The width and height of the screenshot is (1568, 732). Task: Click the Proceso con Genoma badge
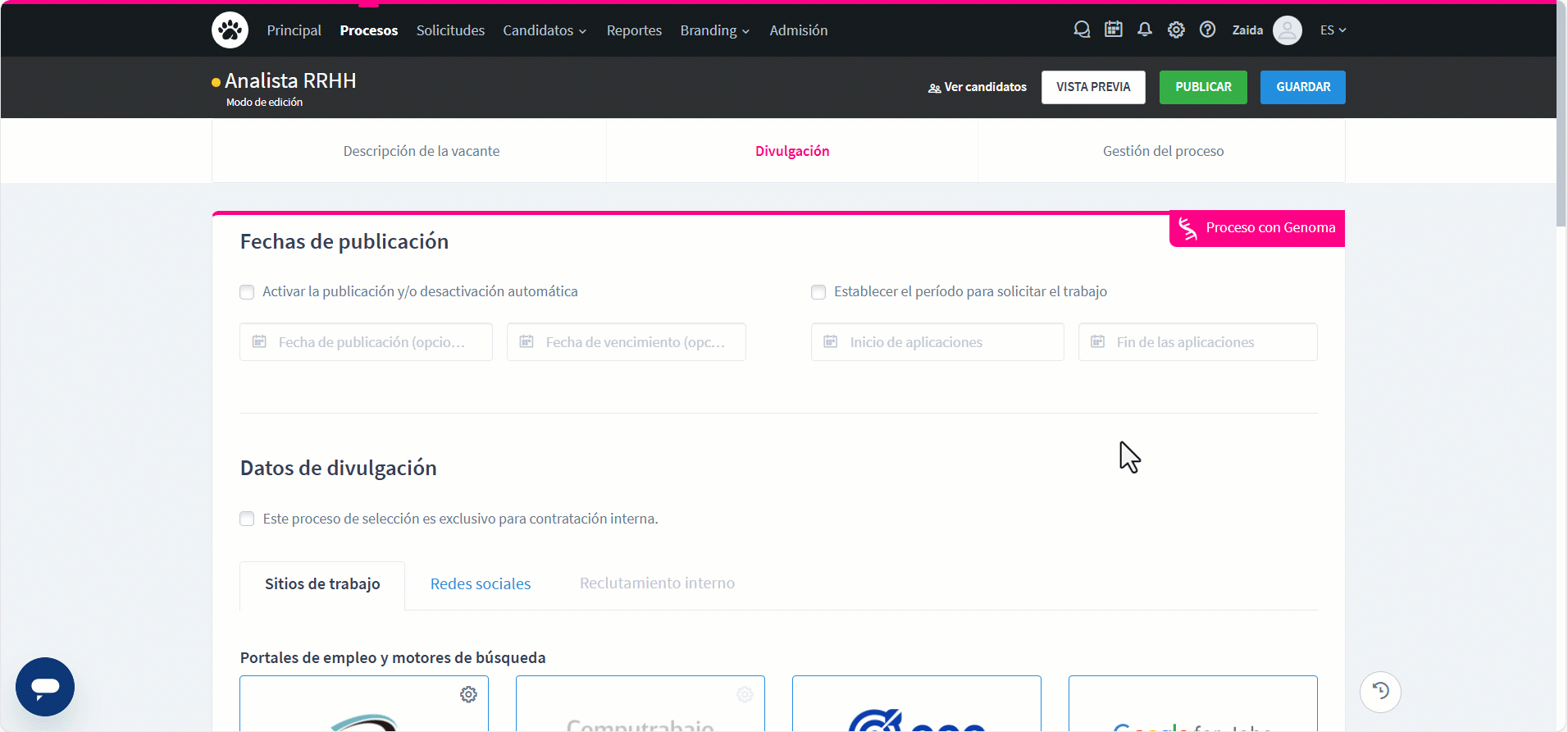[x=1257, y=228]
